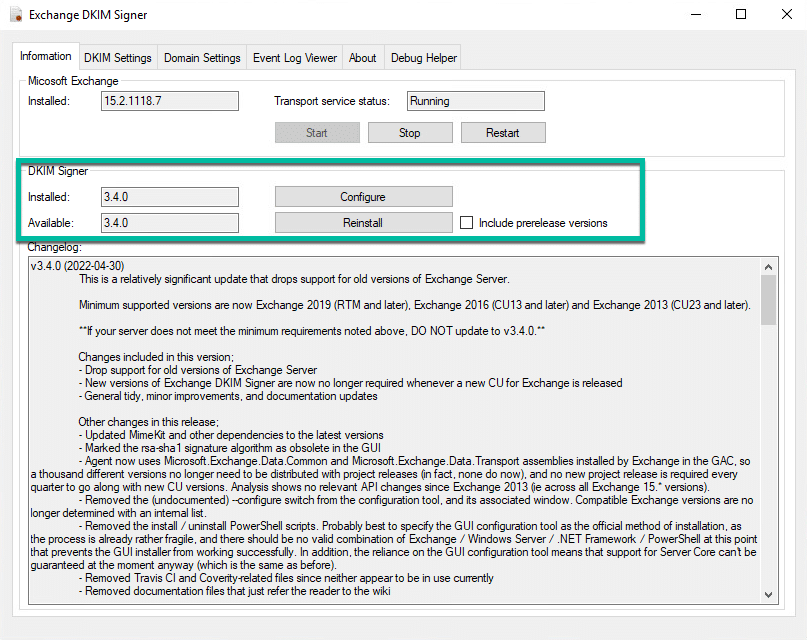Click the 'Changes included in this version;' line
The height and width of the screenshot is (640, 807).
tap(156, 357)
